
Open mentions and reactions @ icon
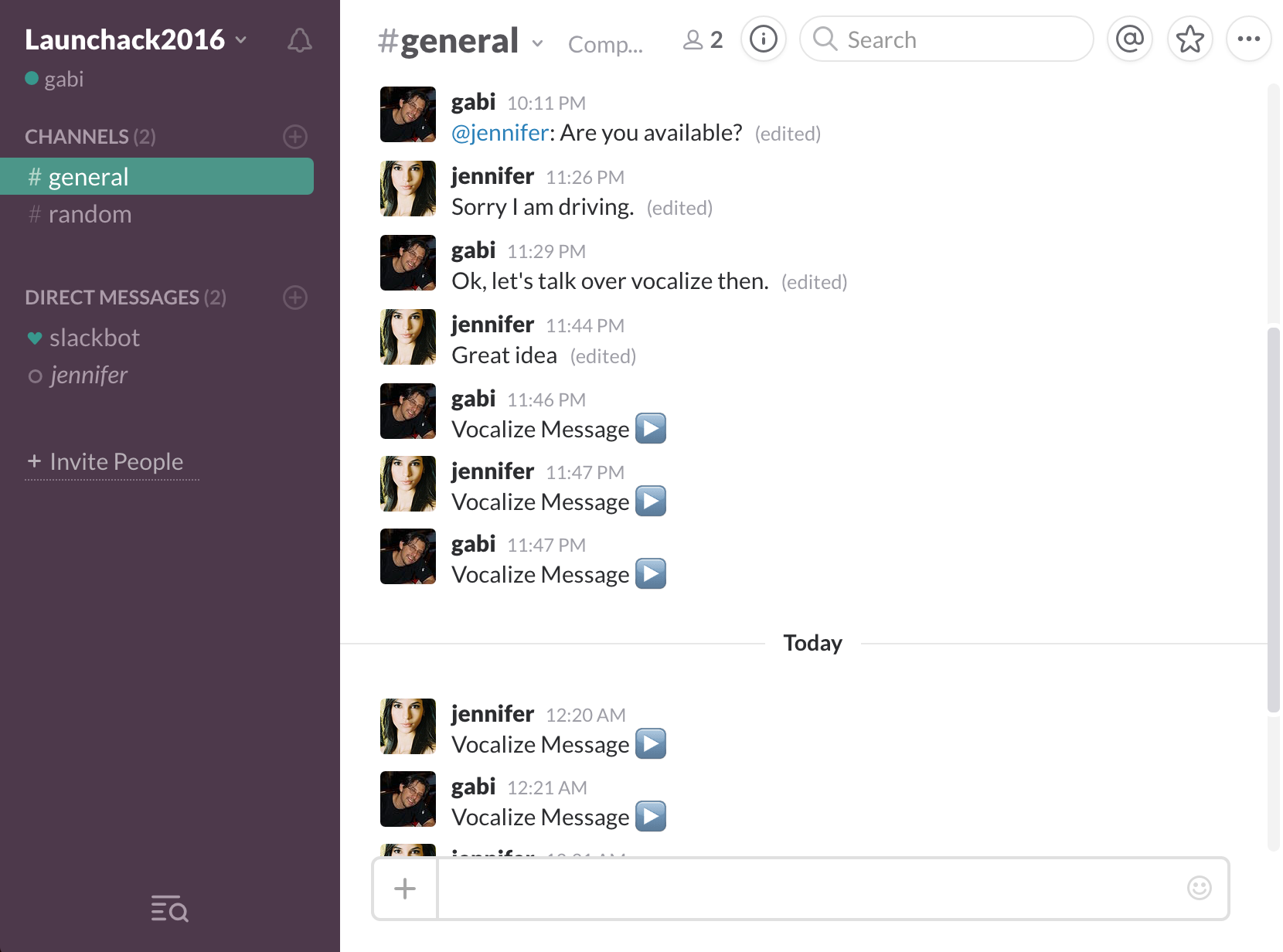click(1130, 39)
